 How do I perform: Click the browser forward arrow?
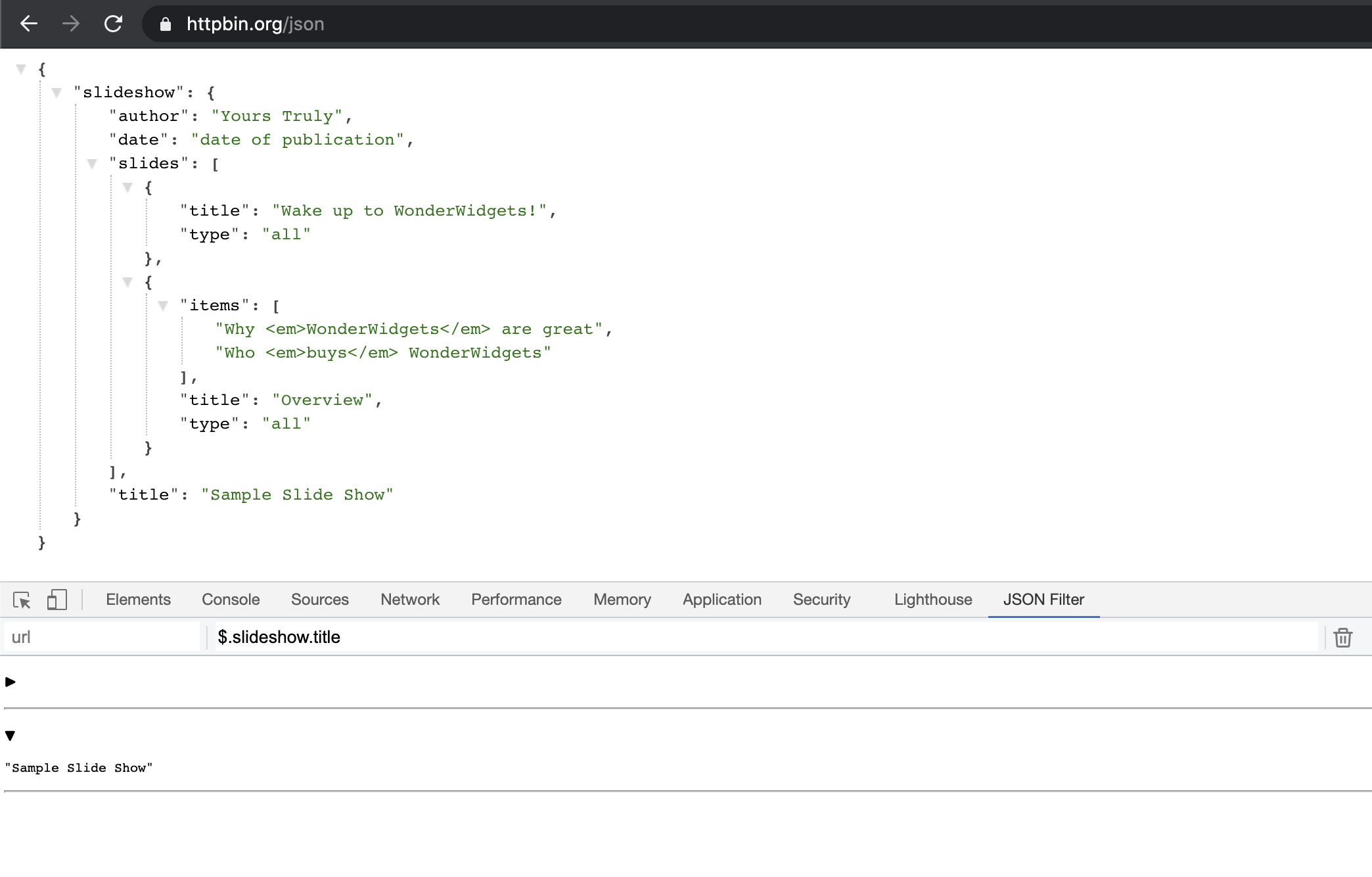click(x=71, y=24)
